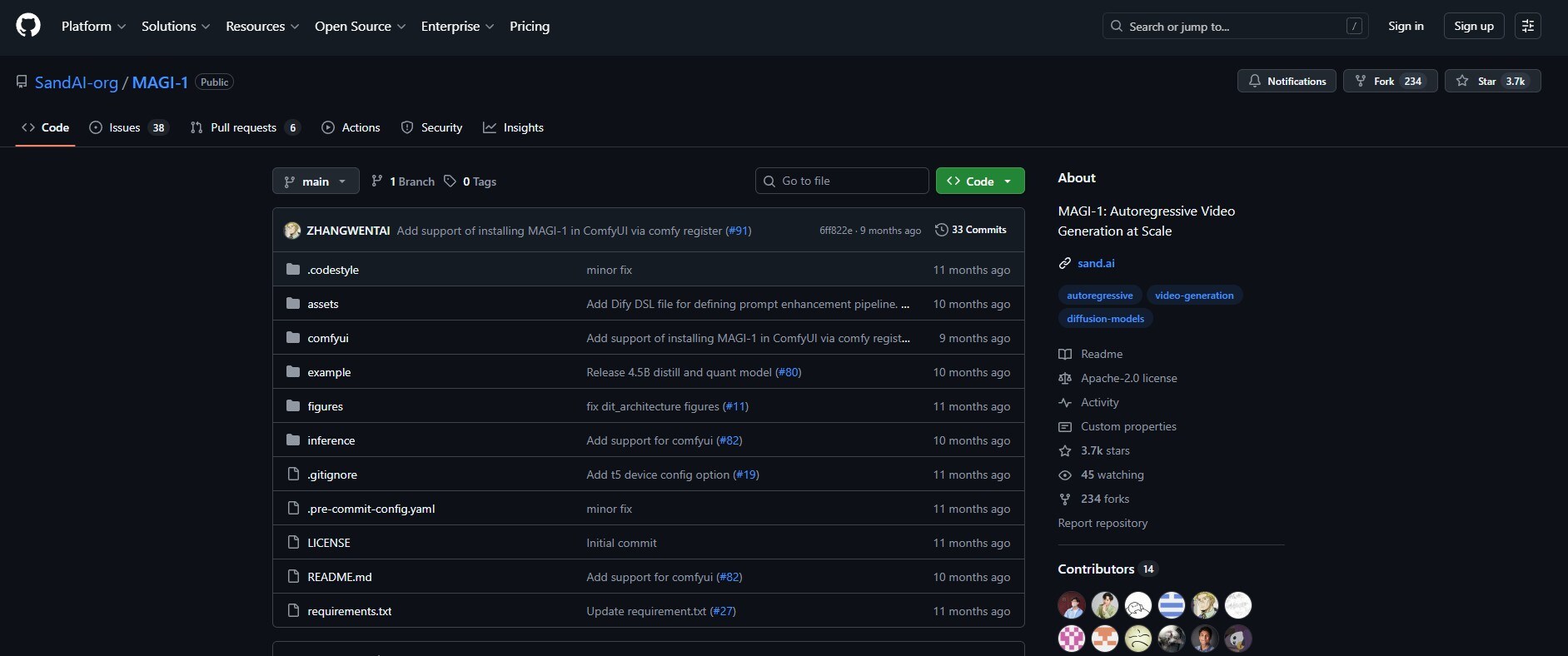Click the 45 watching eye icon
Viewport: 1568px width, 656px height.
(1065, 475)
